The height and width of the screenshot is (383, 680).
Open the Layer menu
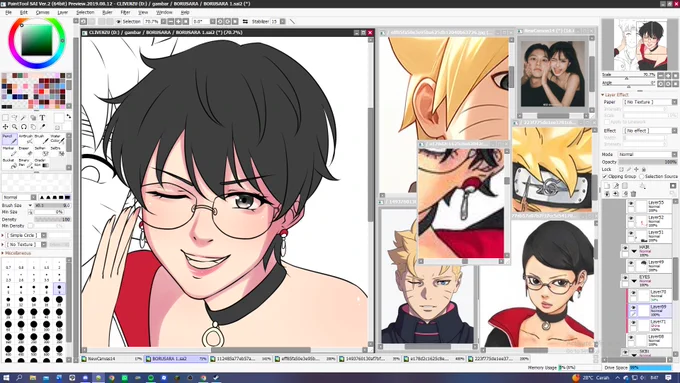tap(63, 13)
